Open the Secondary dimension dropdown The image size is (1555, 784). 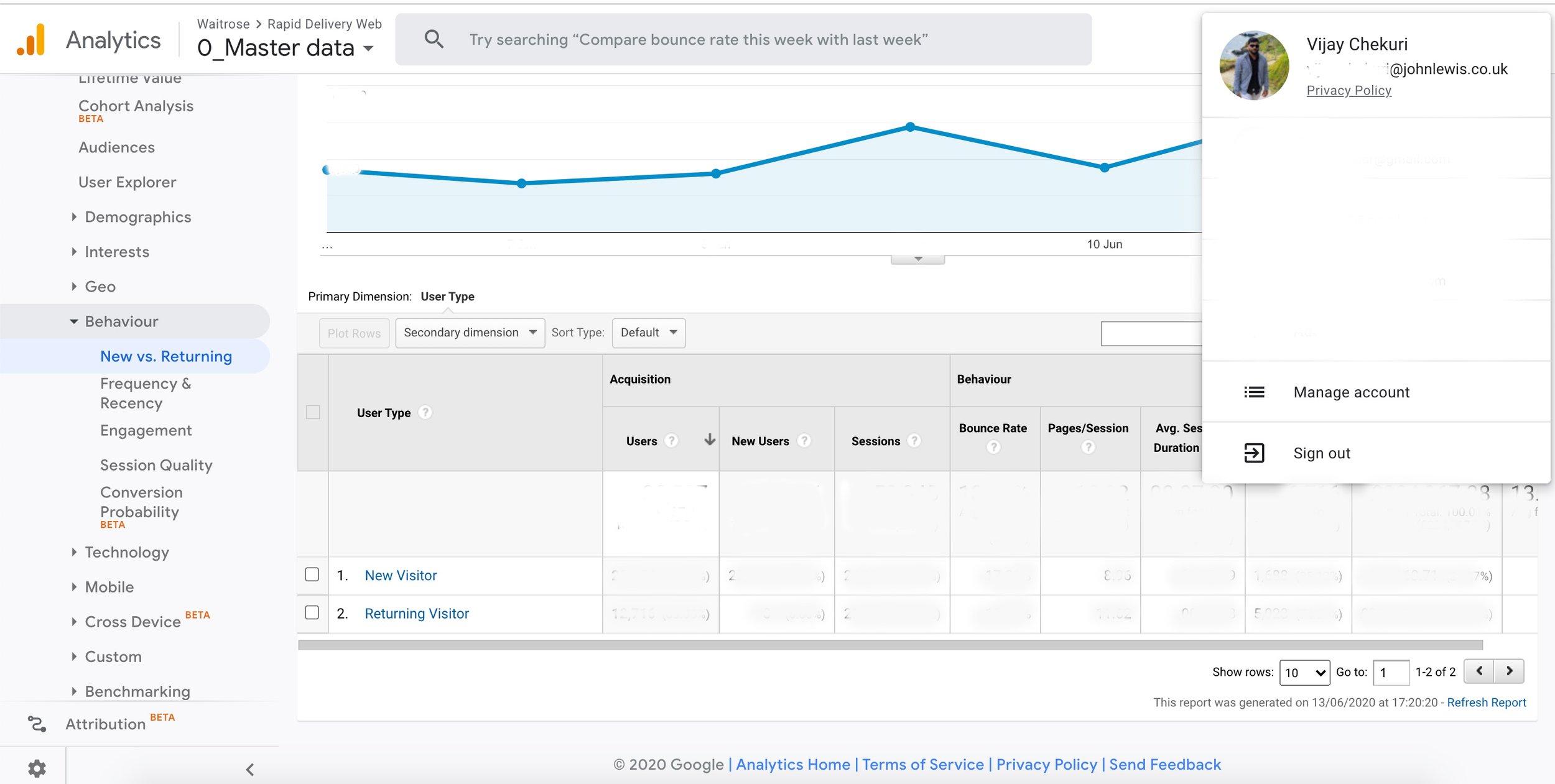coord(470,333)
